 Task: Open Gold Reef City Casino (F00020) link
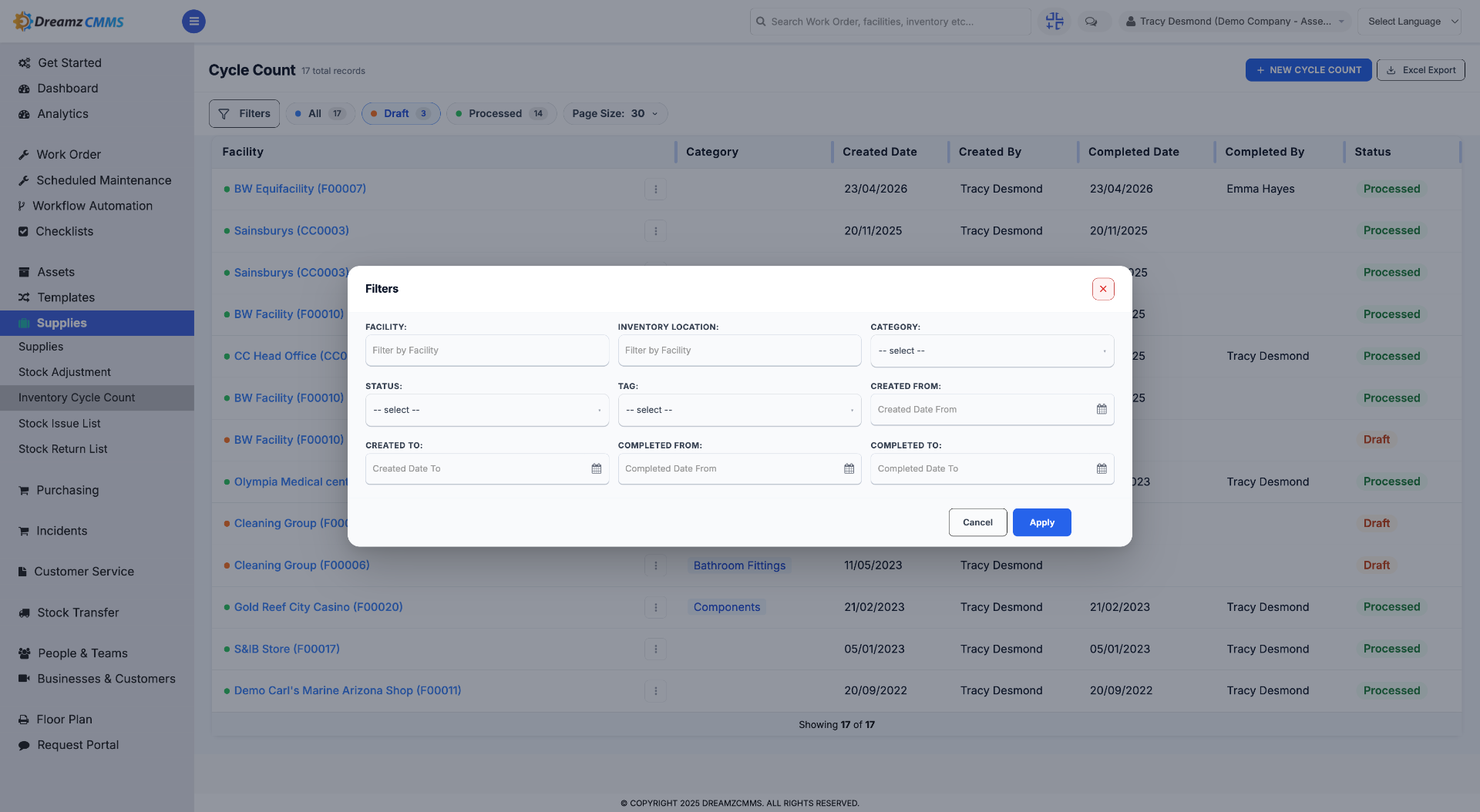click(318, 607)
